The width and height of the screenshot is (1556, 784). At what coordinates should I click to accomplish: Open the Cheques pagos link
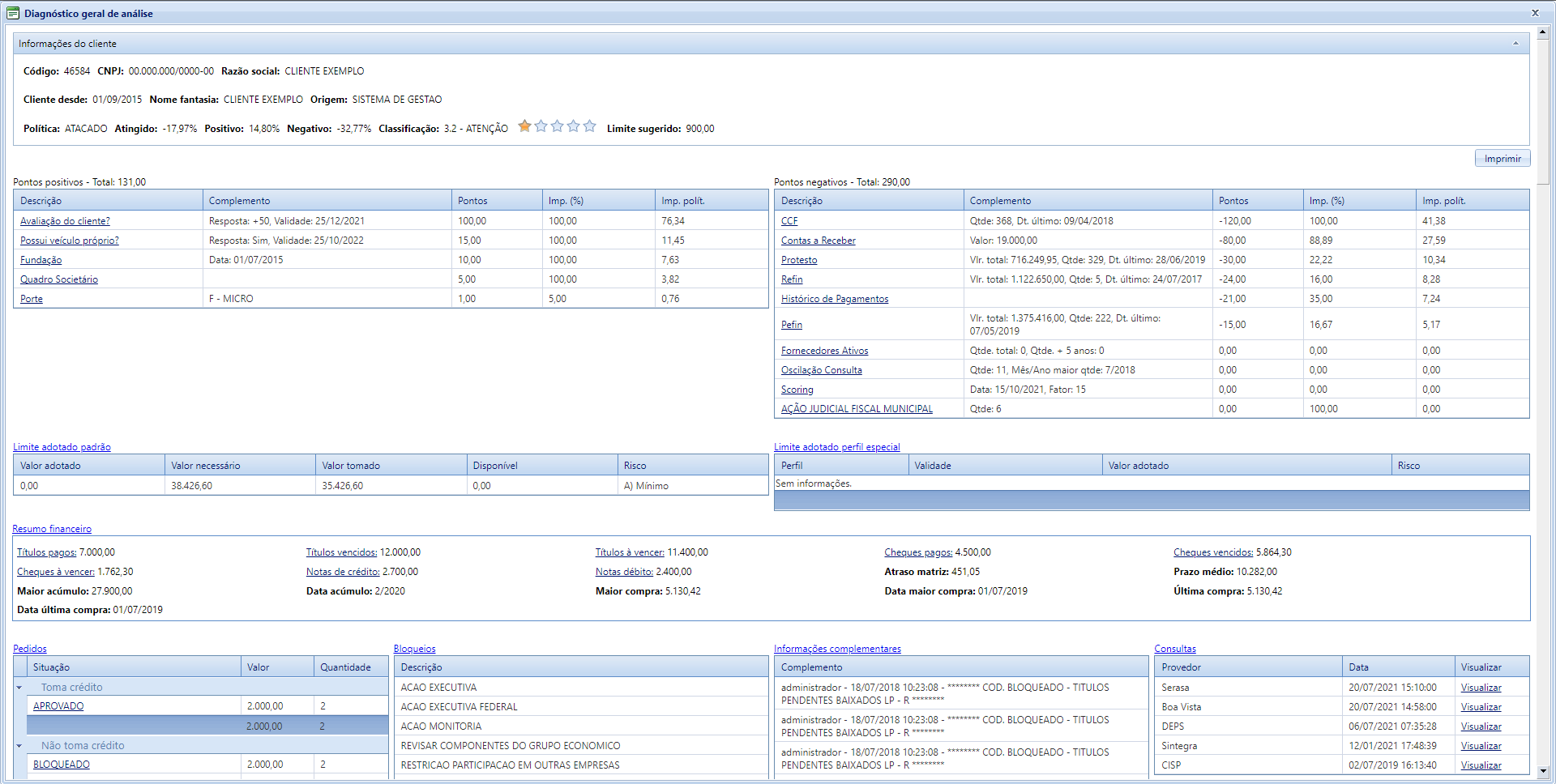pos(918,552)
